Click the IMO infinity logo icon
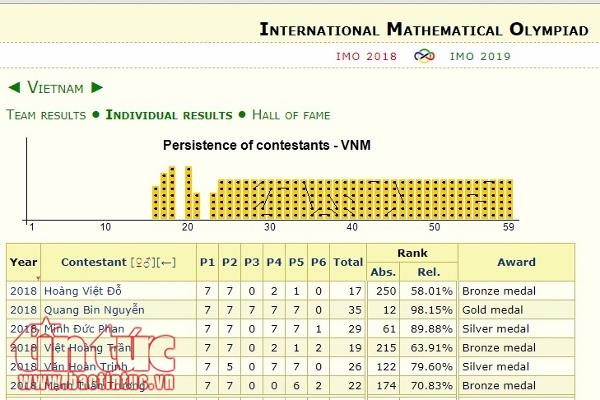Screen dimensions: 600x400 click(x=425, y=56)
